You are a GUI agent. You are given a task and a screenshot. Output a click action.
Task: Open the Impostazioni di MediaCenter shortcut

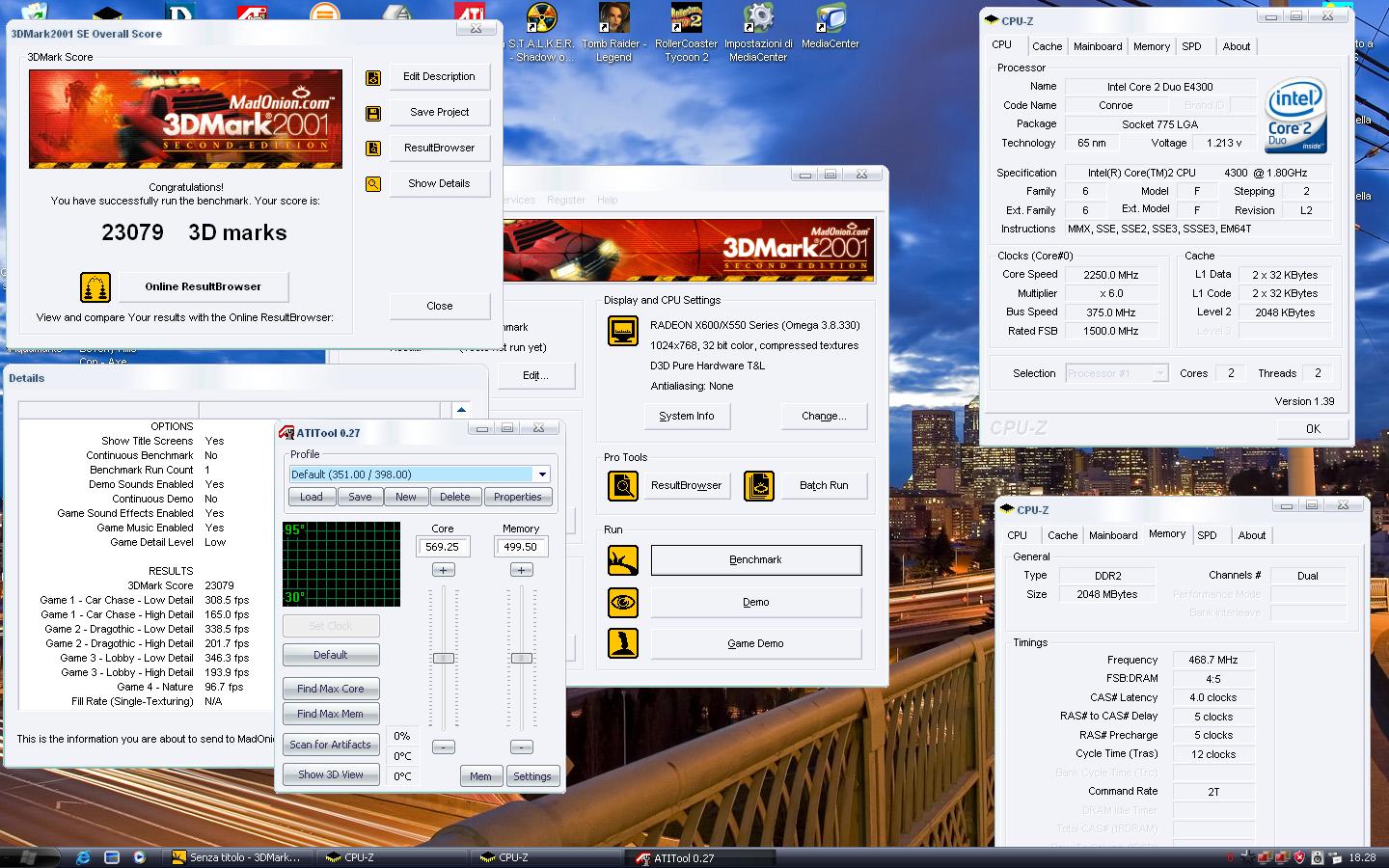point(758,33)
